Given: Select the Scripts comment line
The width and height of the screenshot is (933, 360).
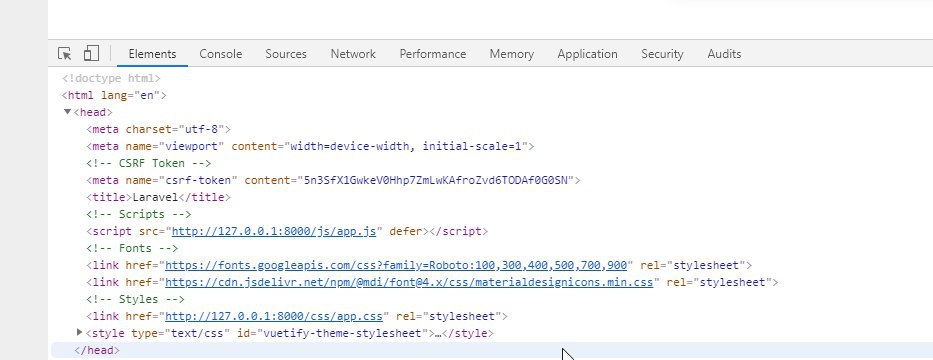Looking at the screenshot, I should coord(139,214).
